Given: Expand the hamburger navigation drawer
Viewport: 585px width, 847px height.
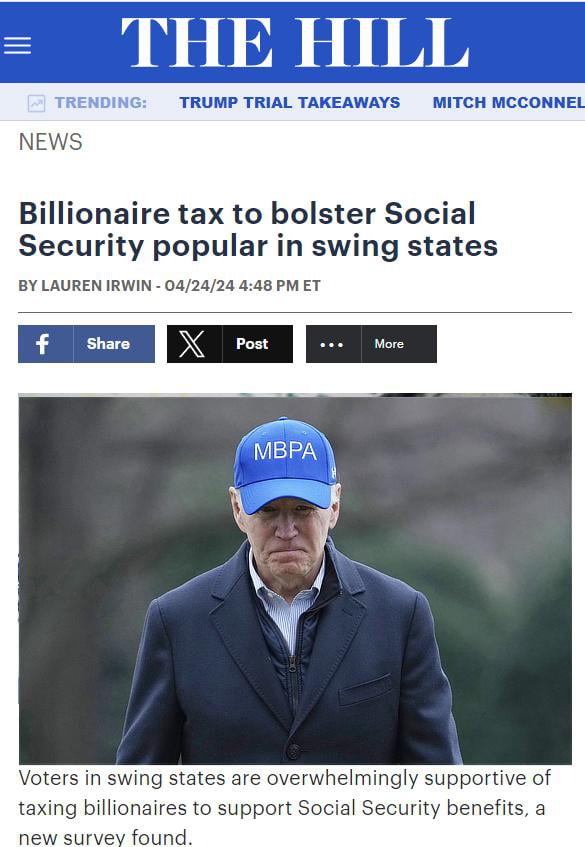Looking at the screenshot, I should click(x=18, y=44).
